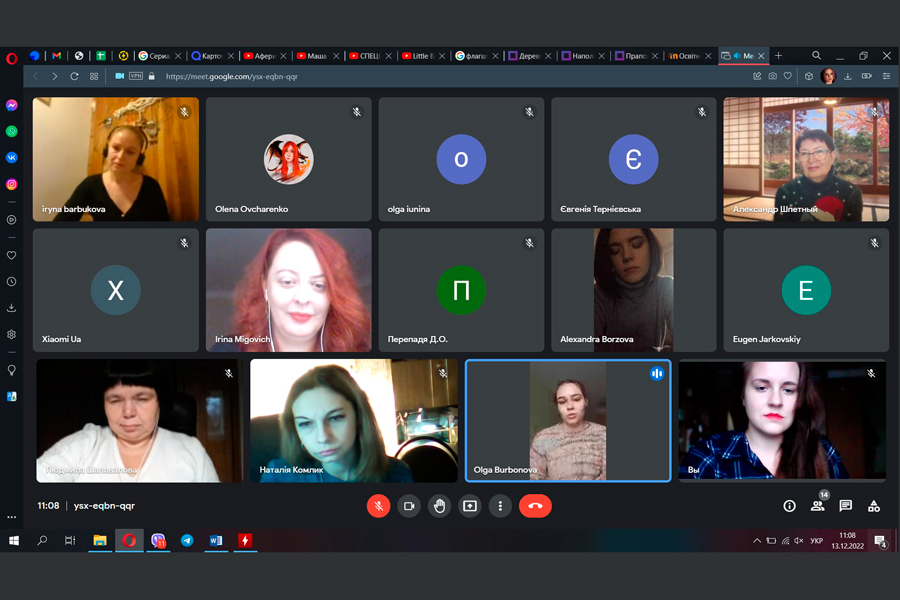Open Messenger in Opera sidebar
This screenshot has height=600, width=900.
click(11, 105)
